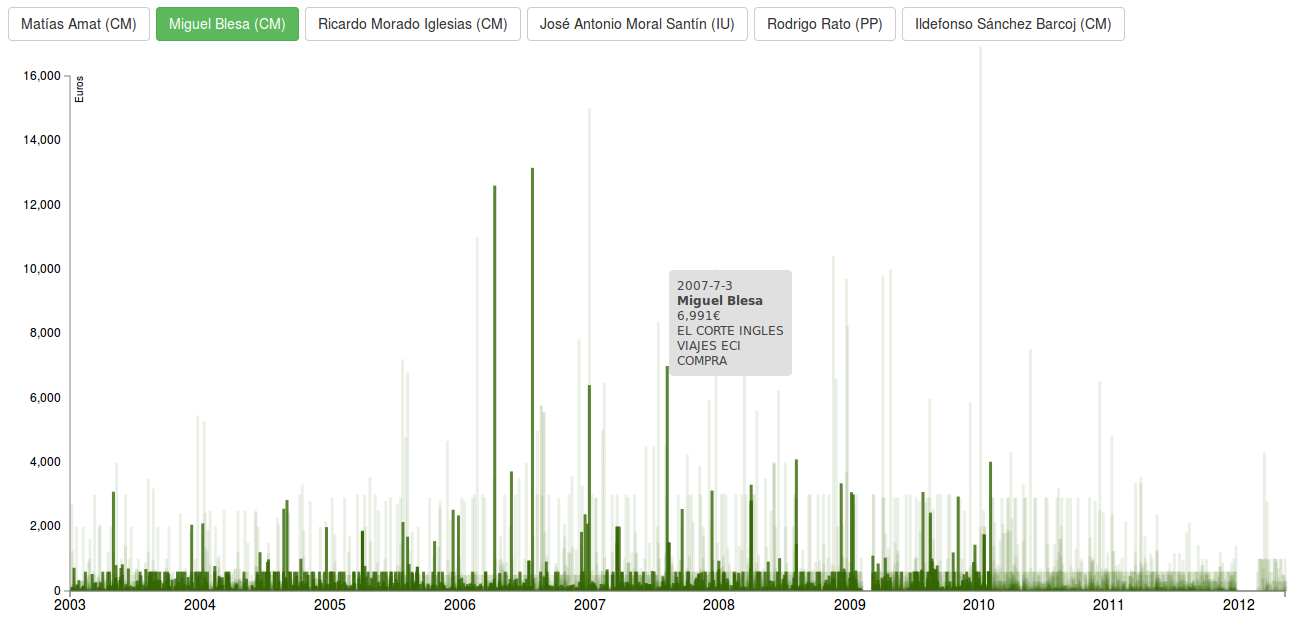Select the Matías Amat (CM) filter button
The image size is (1296, 619).
pyautogui.click(x=79, y=24)
